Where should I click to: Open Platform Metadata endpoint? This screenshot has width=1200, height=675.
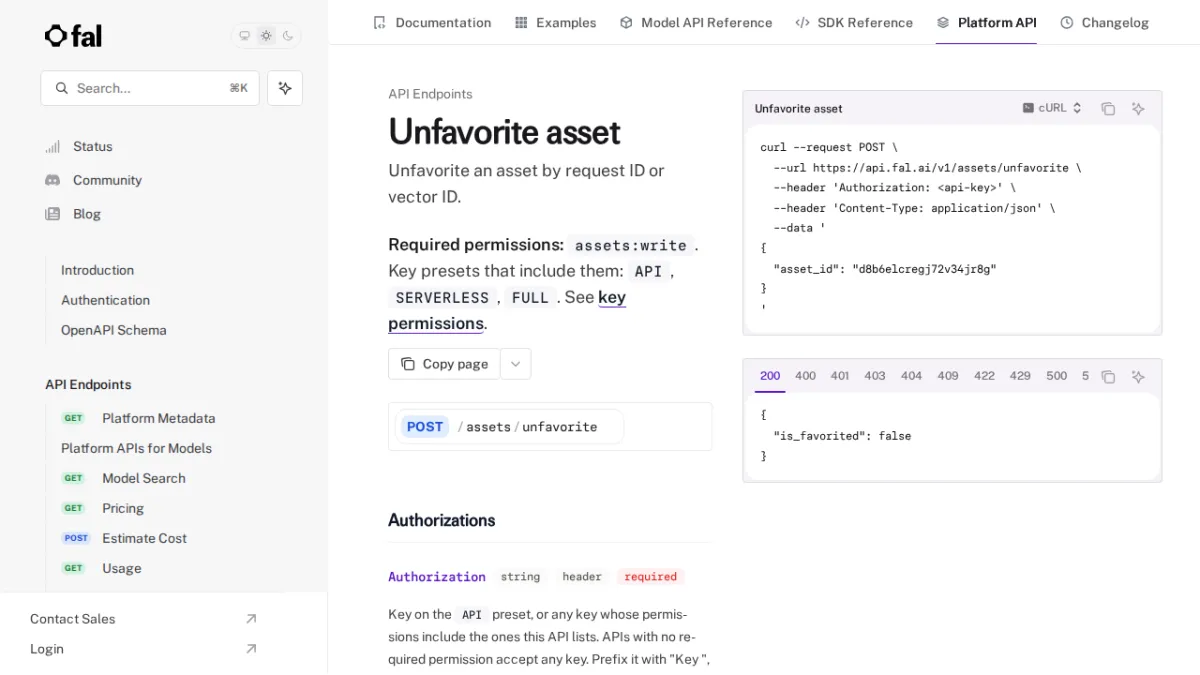pos(139,418)
